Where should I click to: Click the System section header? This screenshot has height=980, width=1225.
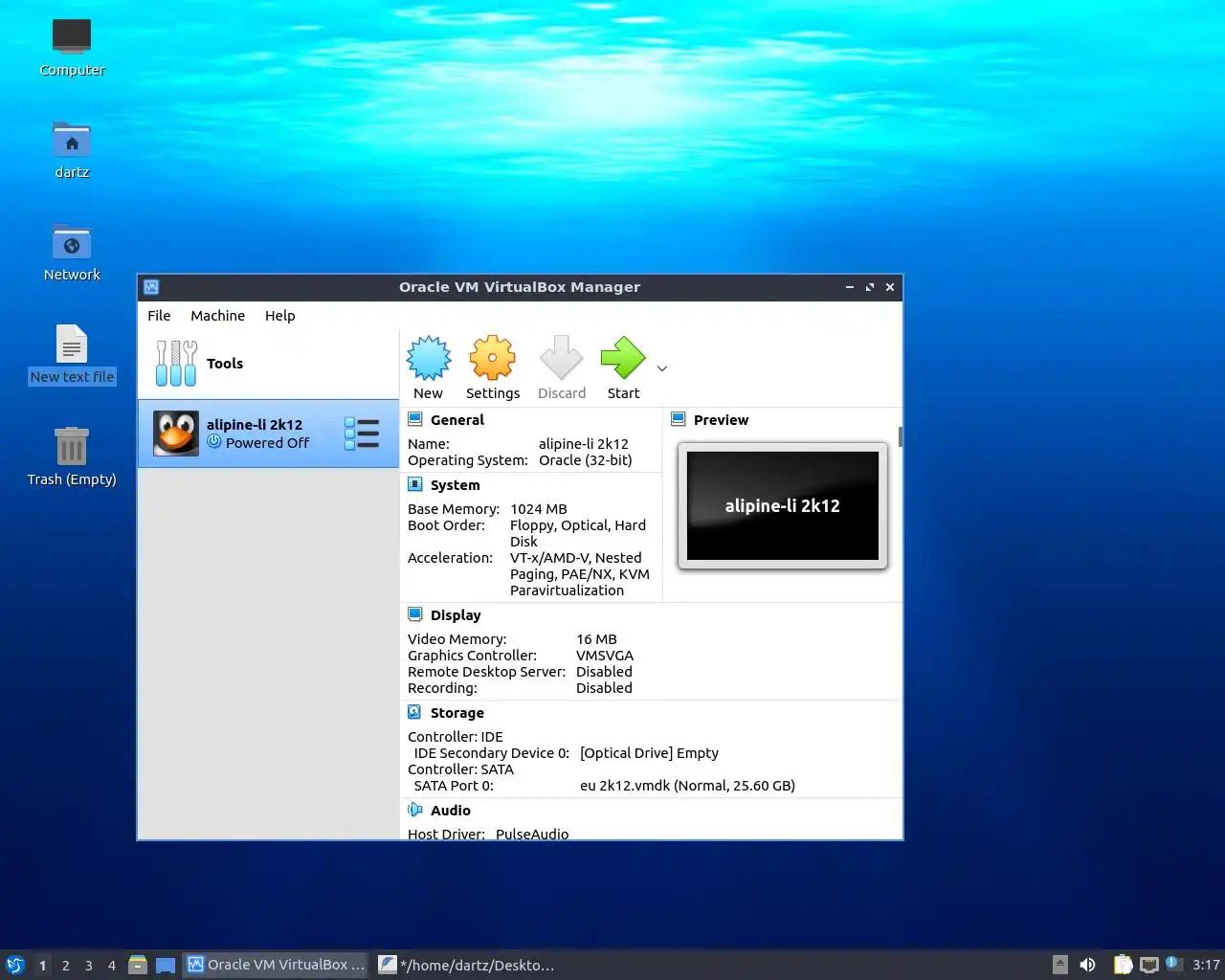click(455, 485)
